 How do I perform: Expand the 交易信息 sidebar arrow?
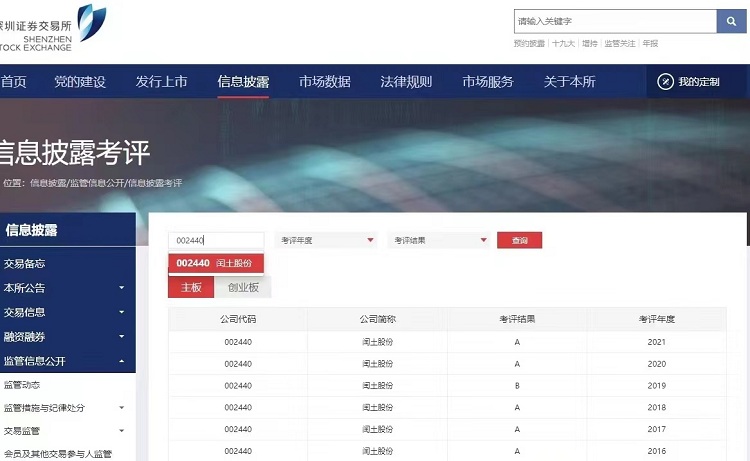[x=122, y=313]
